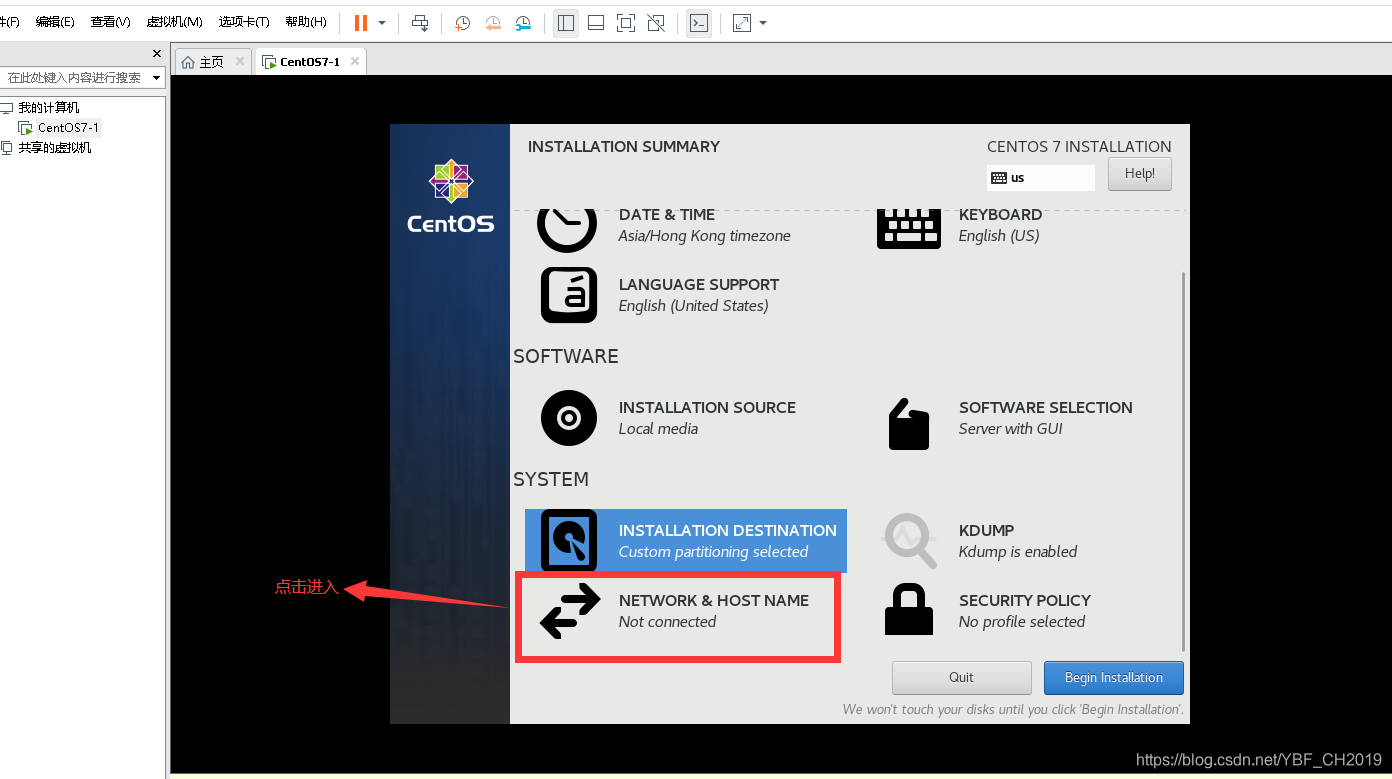Screen dimensions: 1392x779
Task: Click the SOFTWARE SELECTION label
Action: [x=1046, y=408]
